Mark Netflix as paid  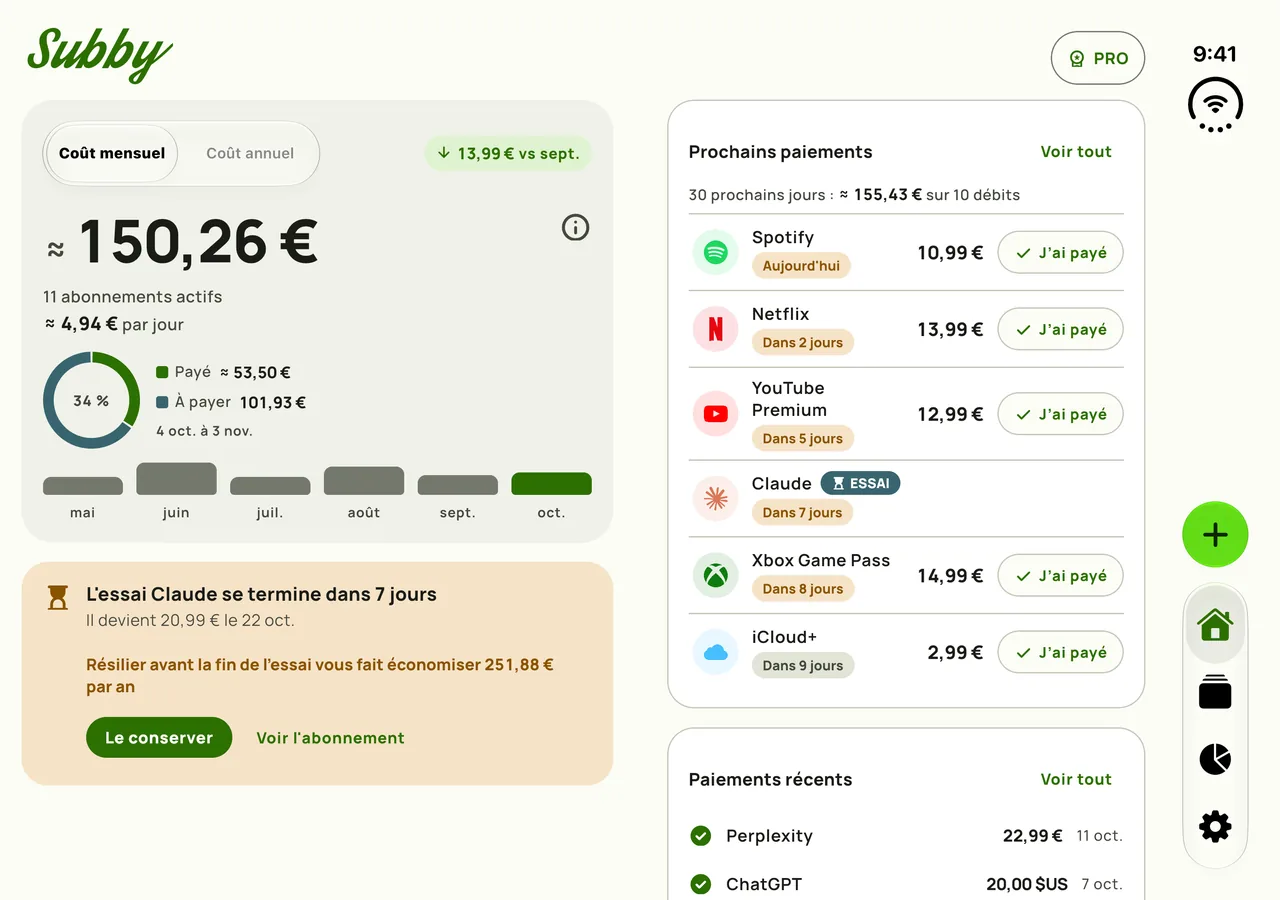tap(1060, 329)
